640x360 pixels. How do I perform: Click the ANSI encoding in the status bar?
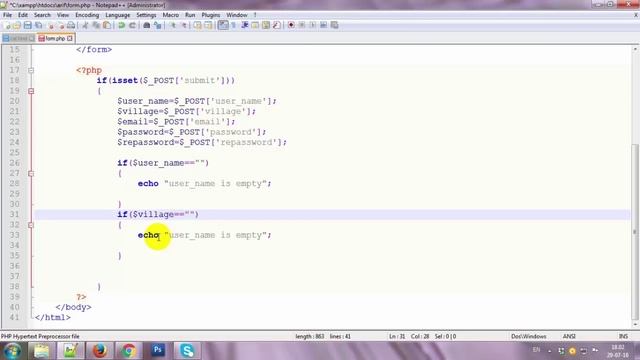tap(569, 337)
